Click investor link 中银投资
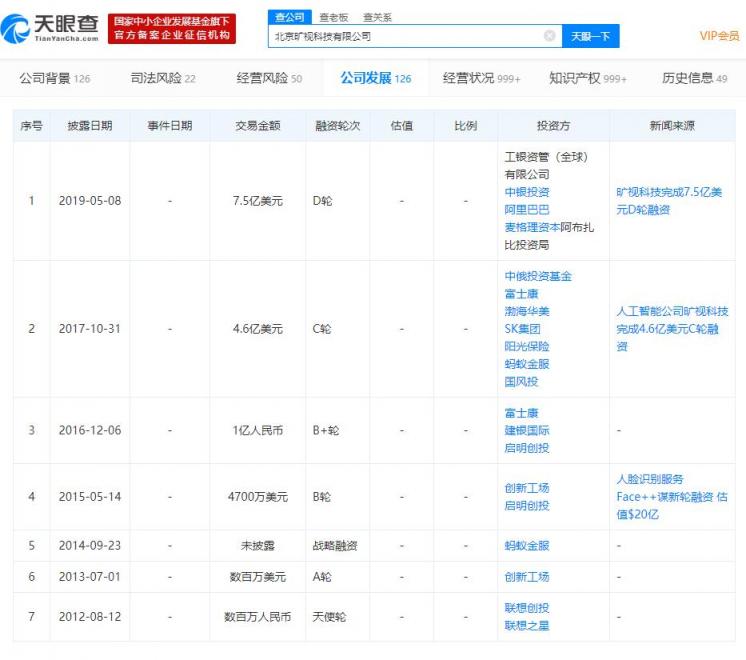 [527, 192]
